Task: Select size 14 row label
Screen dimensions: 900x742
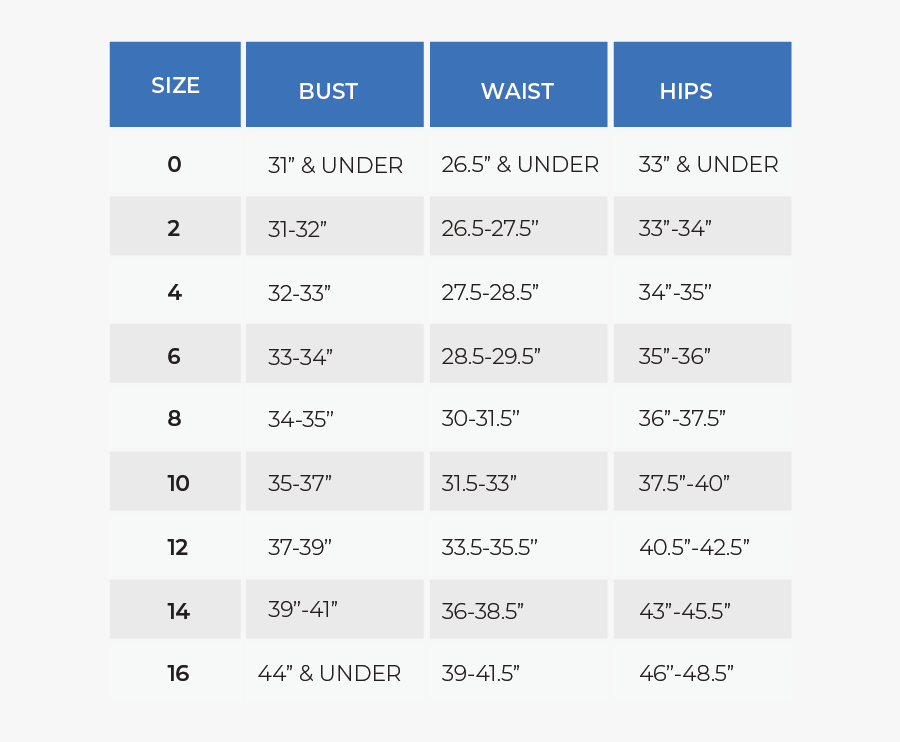Action: coord(178,611)
